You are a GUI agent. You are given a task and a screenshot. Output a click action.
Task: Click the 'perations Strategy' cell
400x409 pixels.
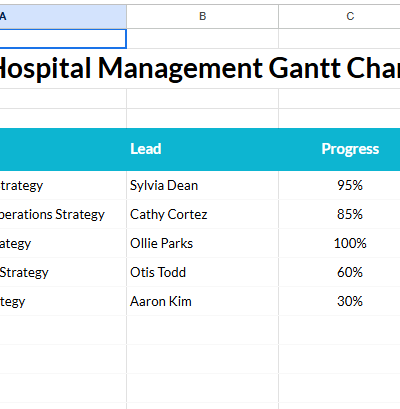[x=63, y=214]
